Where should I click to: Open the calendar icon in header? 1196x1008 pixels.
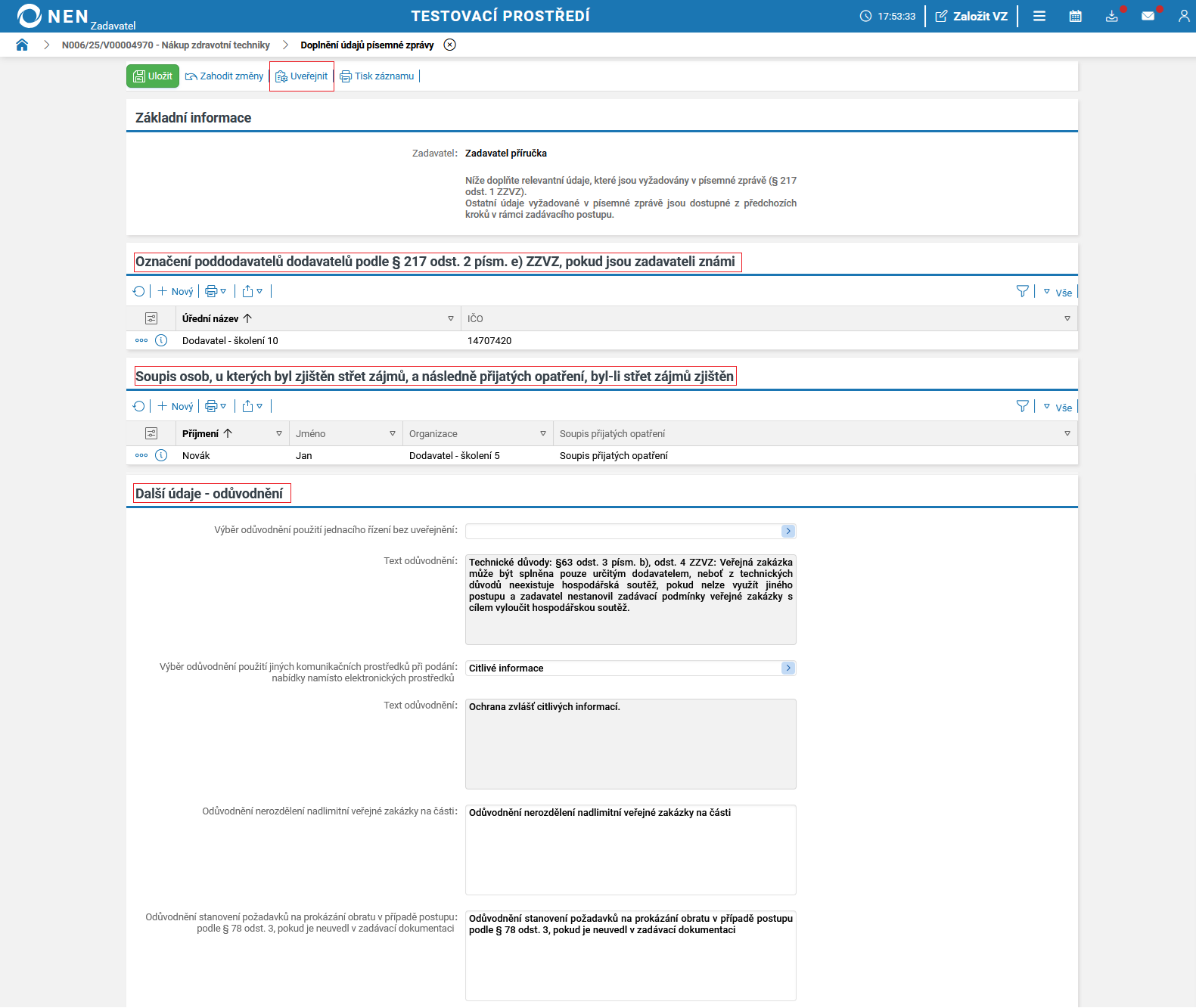click(1075, 16)
